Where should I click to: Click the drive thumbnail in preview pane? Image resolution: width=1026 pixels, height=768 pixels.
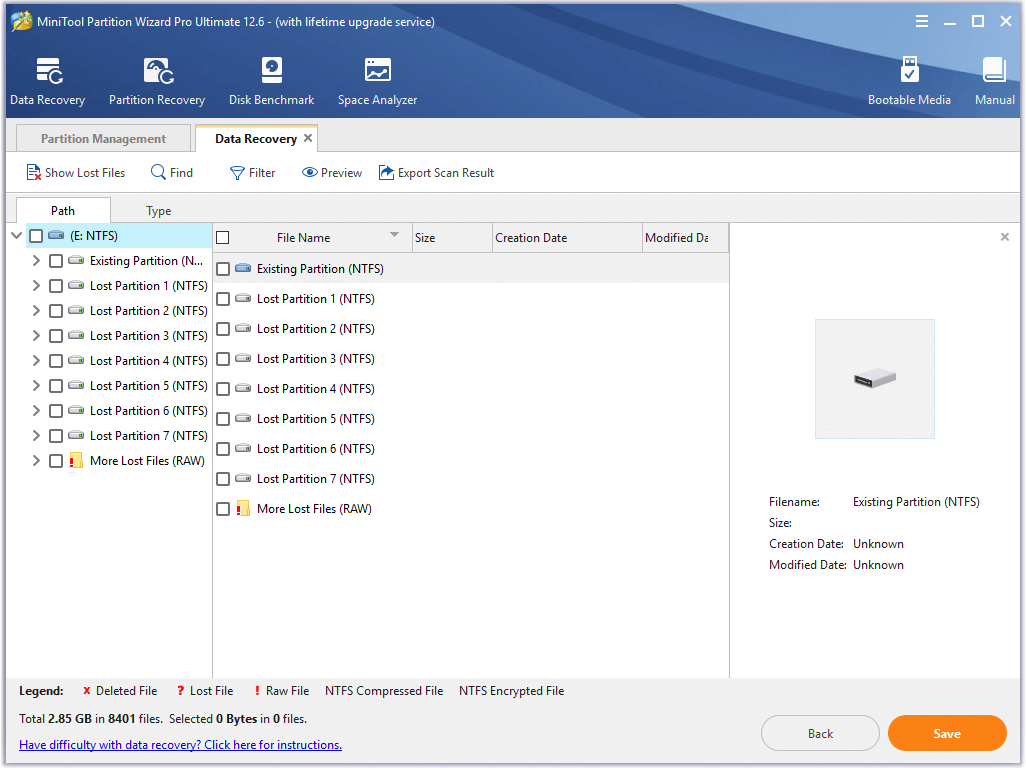874,379
